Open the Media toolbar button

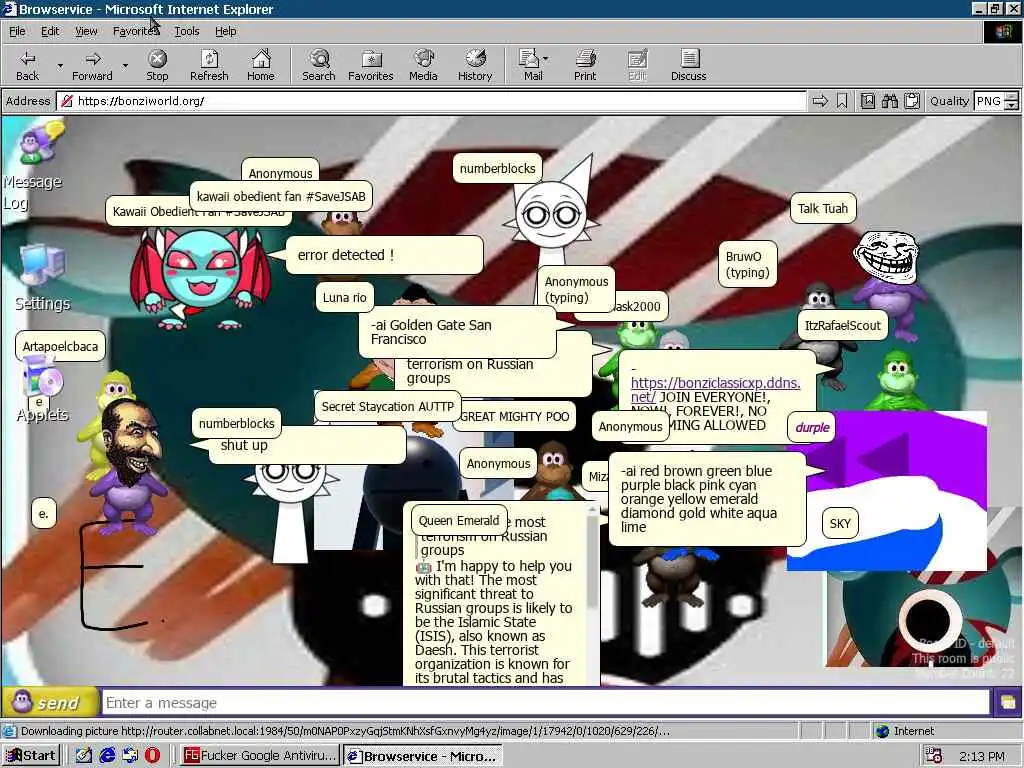(x=423, y=65)
